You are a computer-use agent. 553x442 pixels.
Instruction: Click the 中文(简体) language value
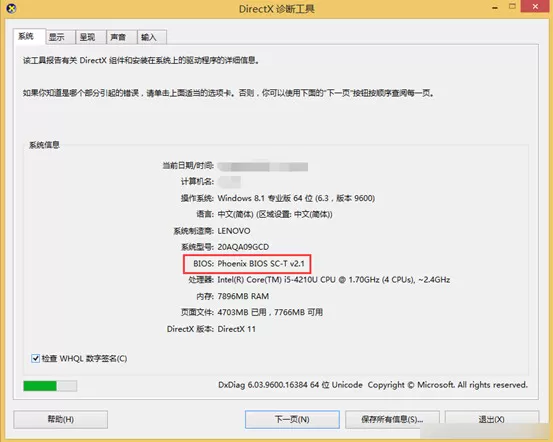click(275, 214)
